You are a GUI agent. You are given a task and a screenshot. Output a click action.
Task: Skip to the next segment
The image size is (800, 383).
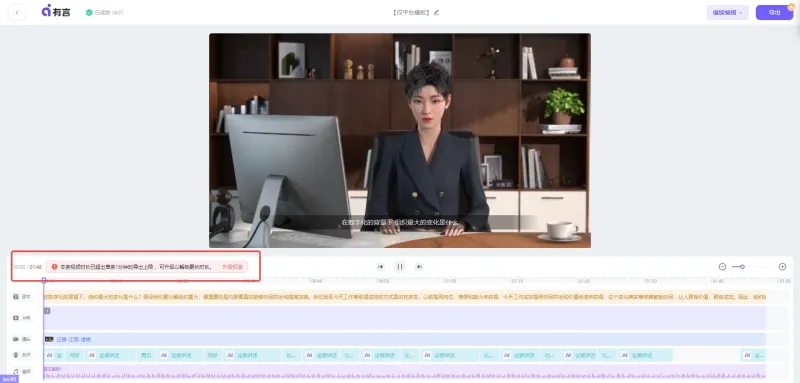419,267
